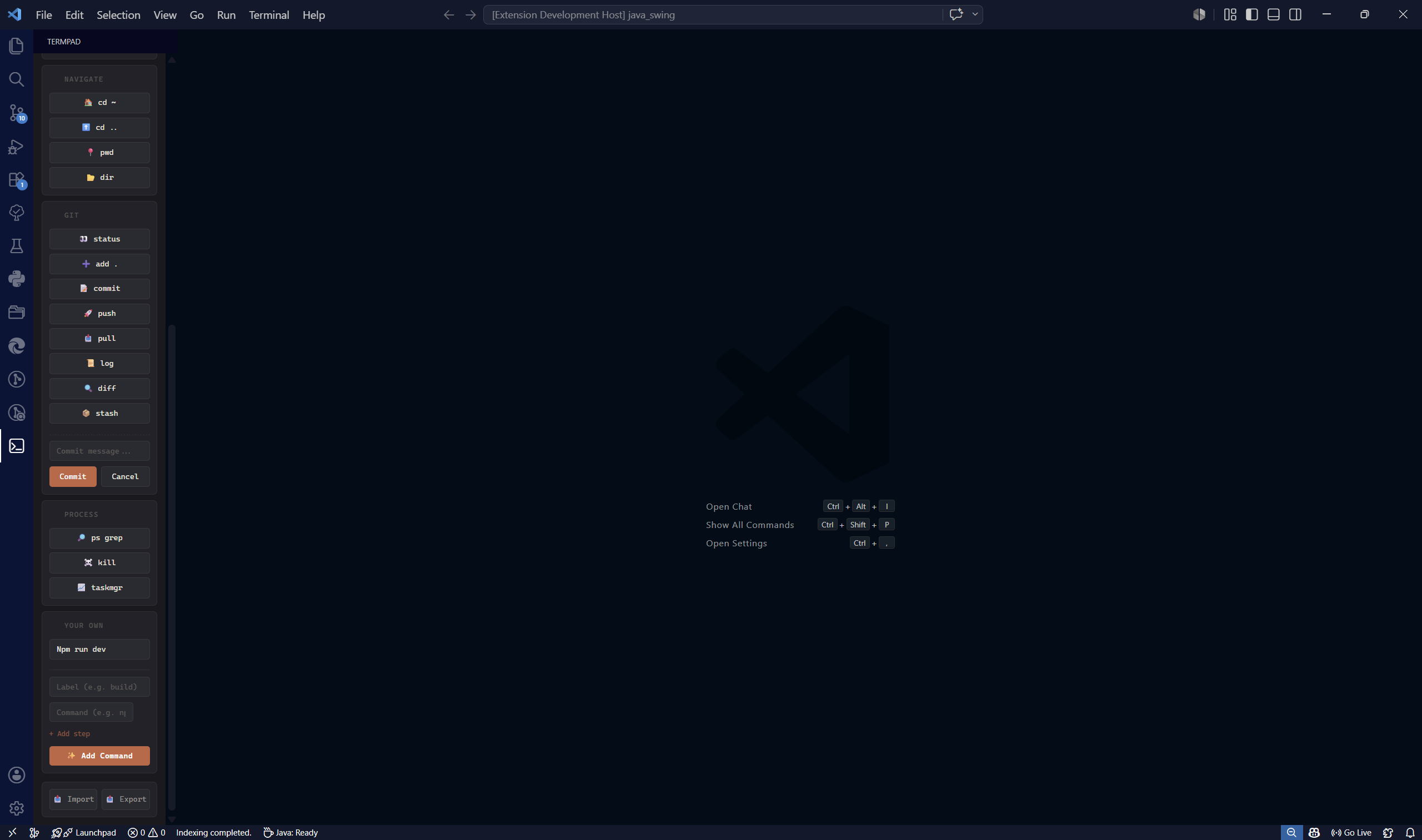Run the kill process button
This screenshot has height=840, width=1422.
point(99,562)
